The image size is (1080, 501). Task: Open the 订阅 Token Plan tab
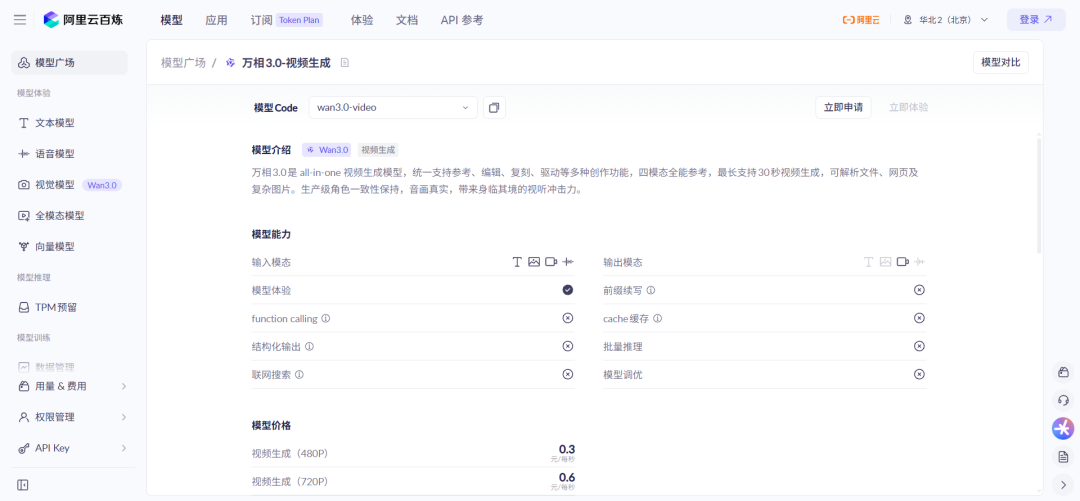click(286, 20)
